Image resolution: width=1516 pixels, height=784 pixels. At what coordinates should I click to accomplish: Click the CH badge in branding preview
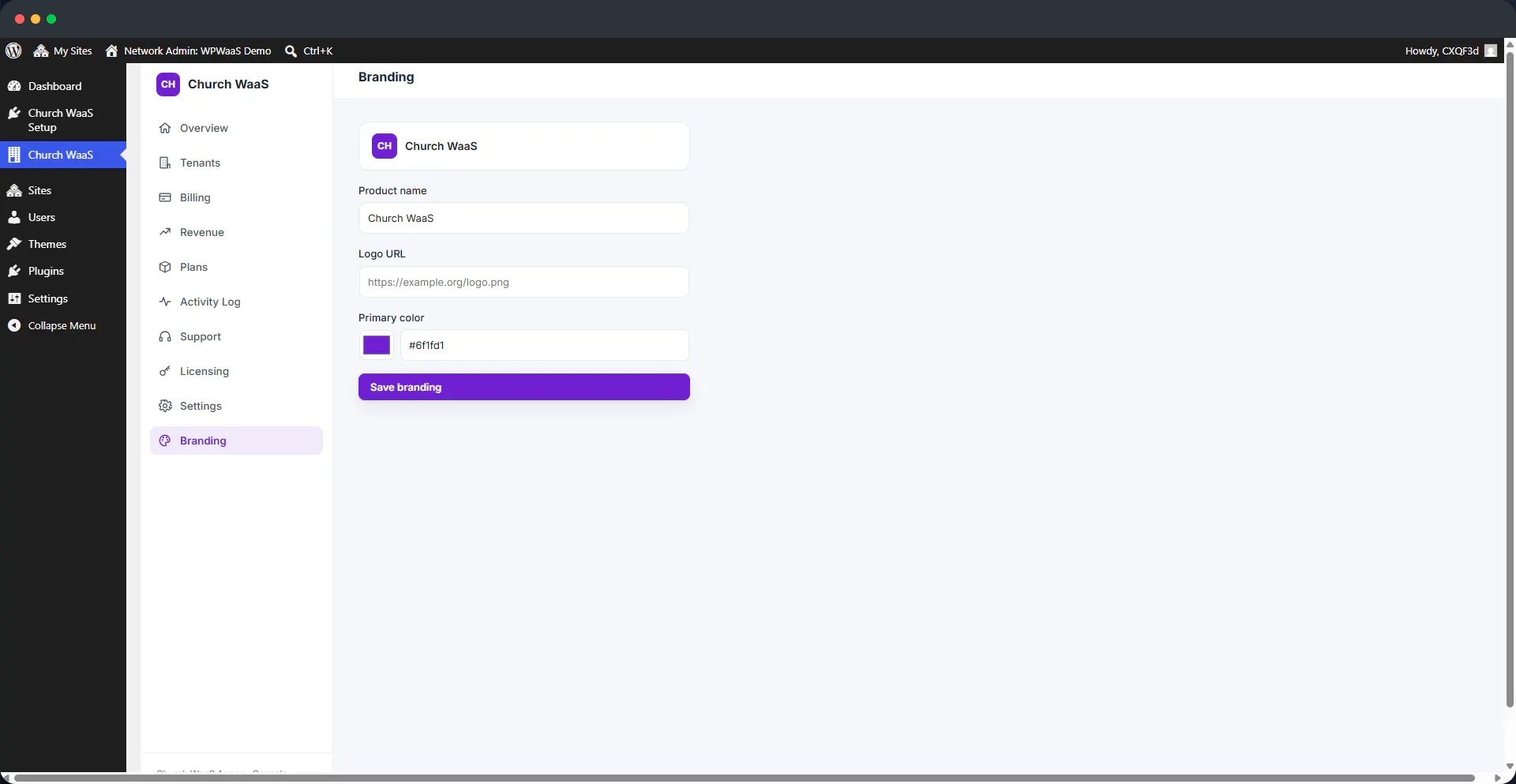click(385, 146)
